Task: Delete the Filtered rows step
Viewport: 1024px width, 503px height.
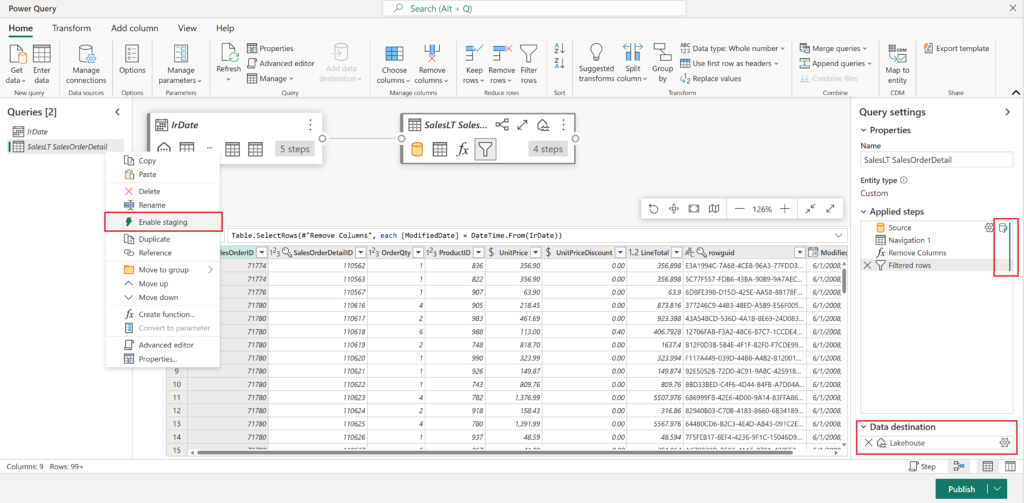Action: (x=867, y=265)
